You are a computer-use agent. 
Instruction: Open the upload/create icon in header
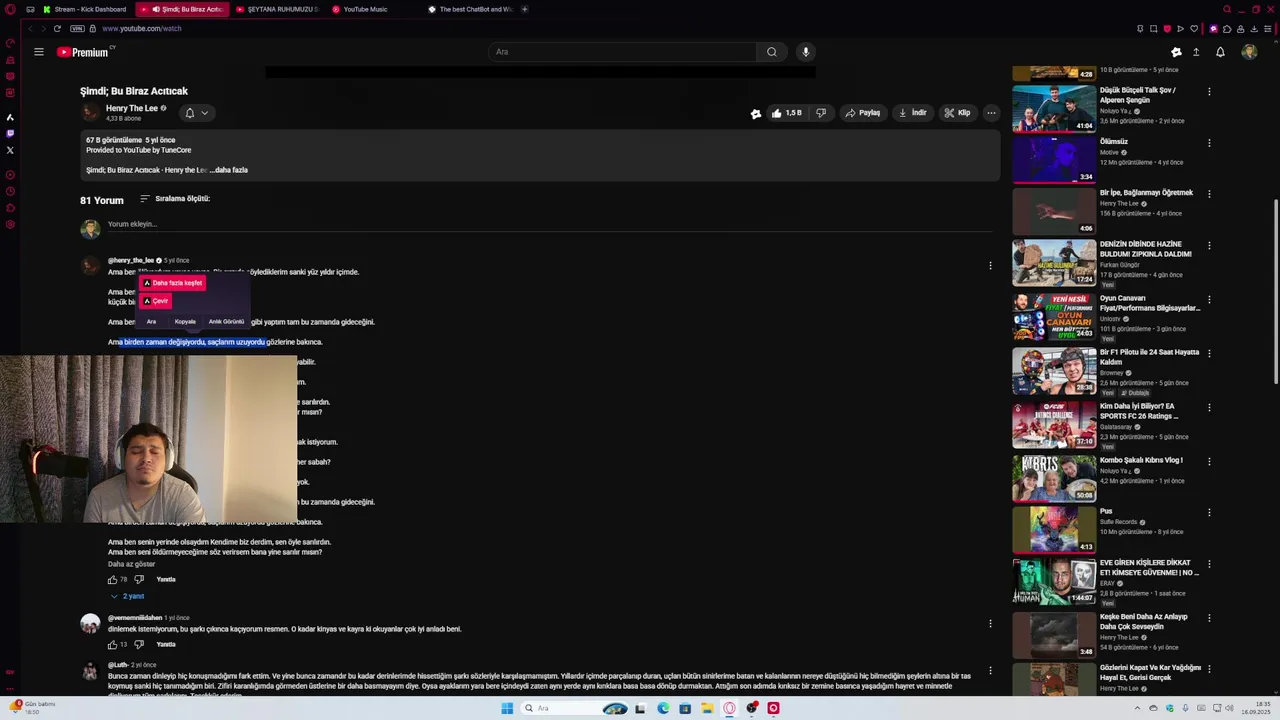coord(1196,52)
